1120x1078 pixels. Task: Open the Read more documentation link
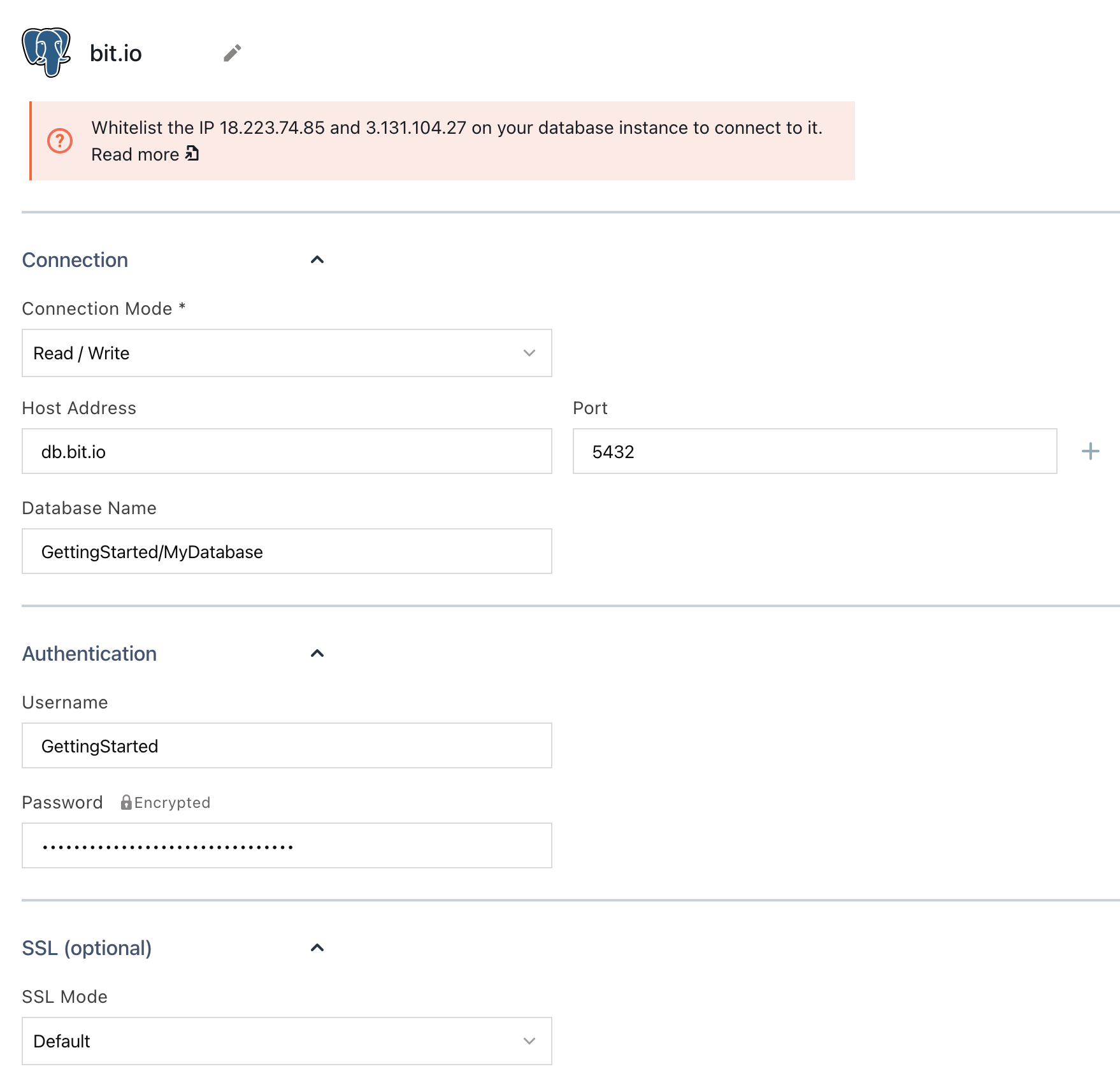[145, 154]
